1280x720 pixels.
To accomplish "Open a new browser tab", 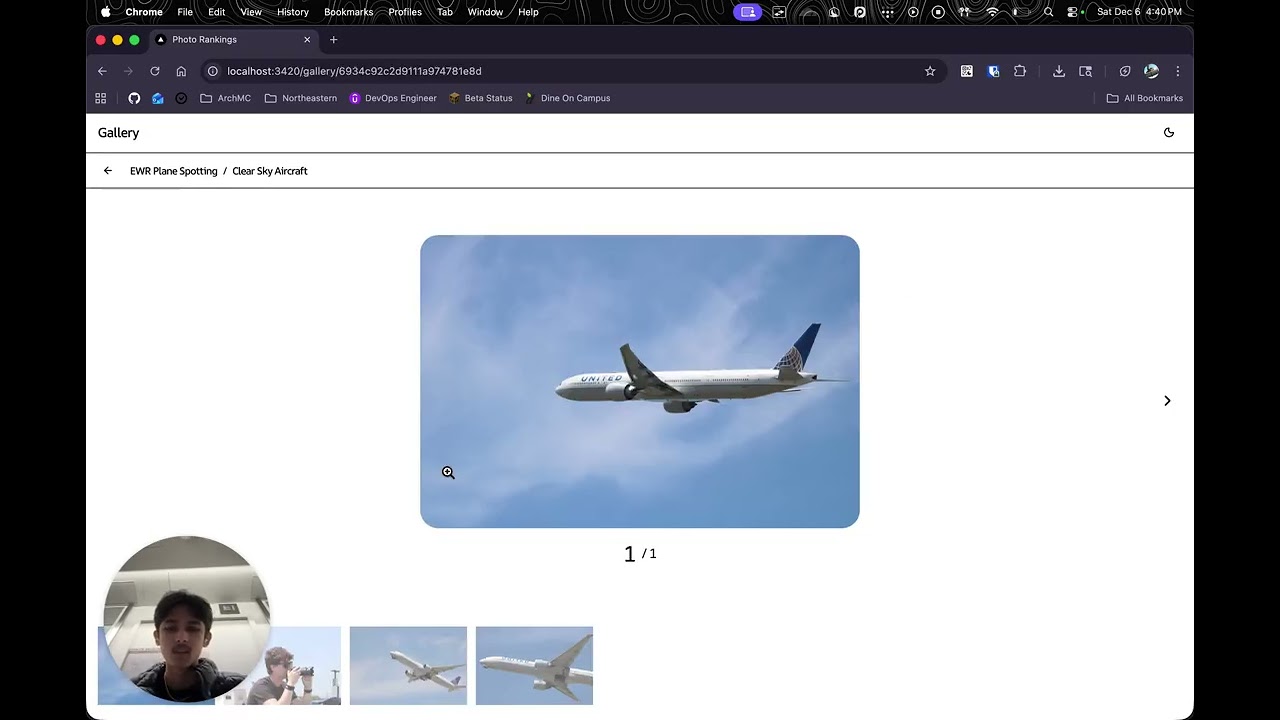I will click(334, 39).
